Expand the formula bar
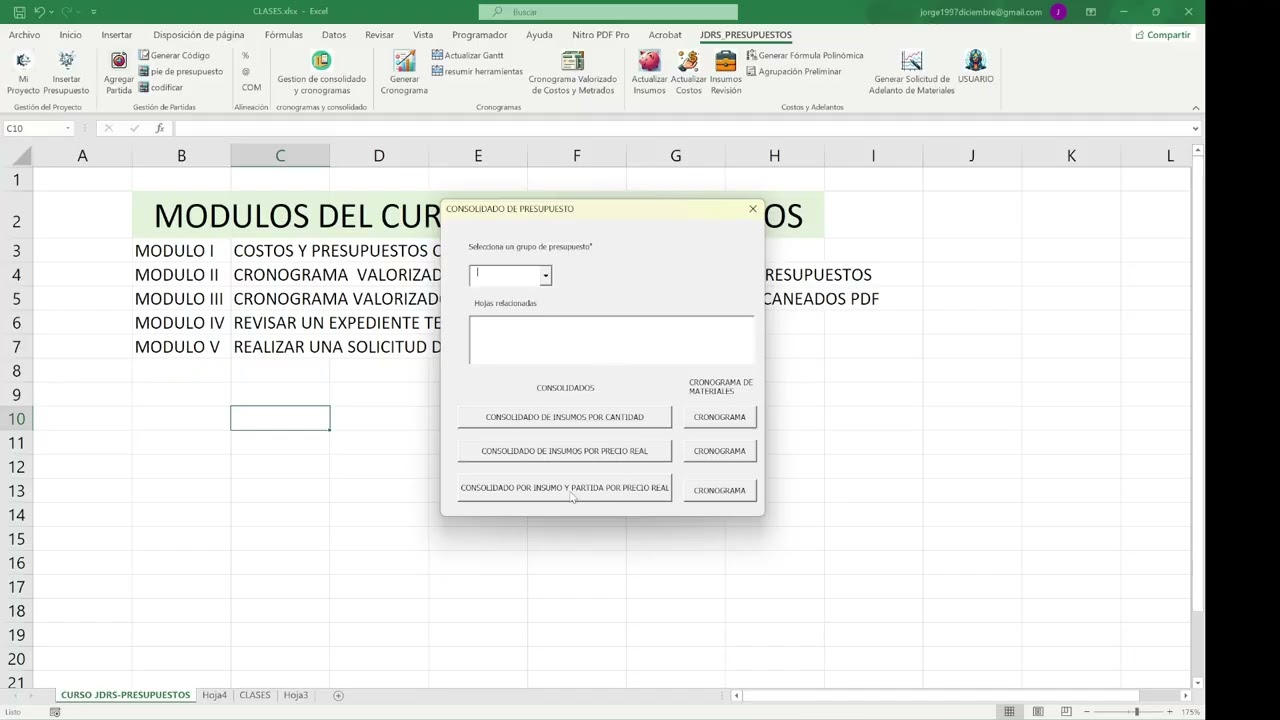 point(1195,128)
